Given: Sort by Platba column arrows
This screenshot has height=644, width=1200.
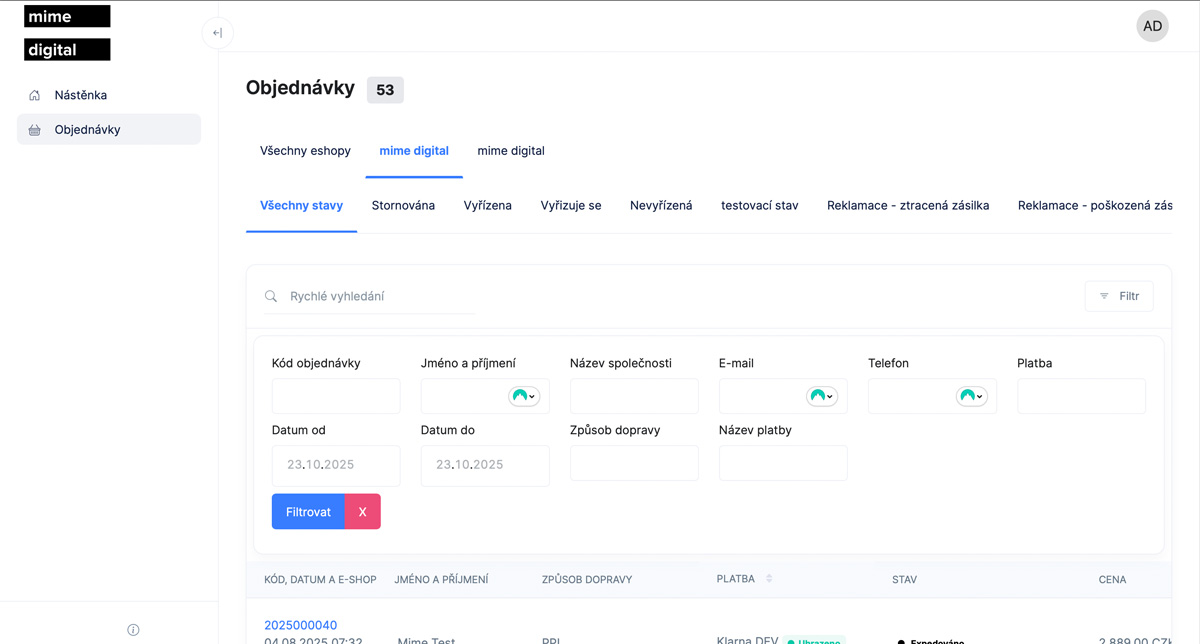Looking at the screenshot, I should (x=769, y=579).
